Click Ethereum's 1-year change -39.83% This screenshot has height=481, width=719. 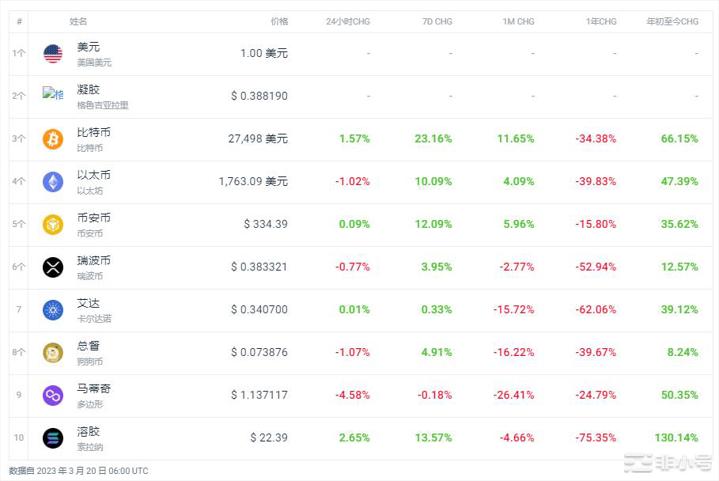click(596, 181)
